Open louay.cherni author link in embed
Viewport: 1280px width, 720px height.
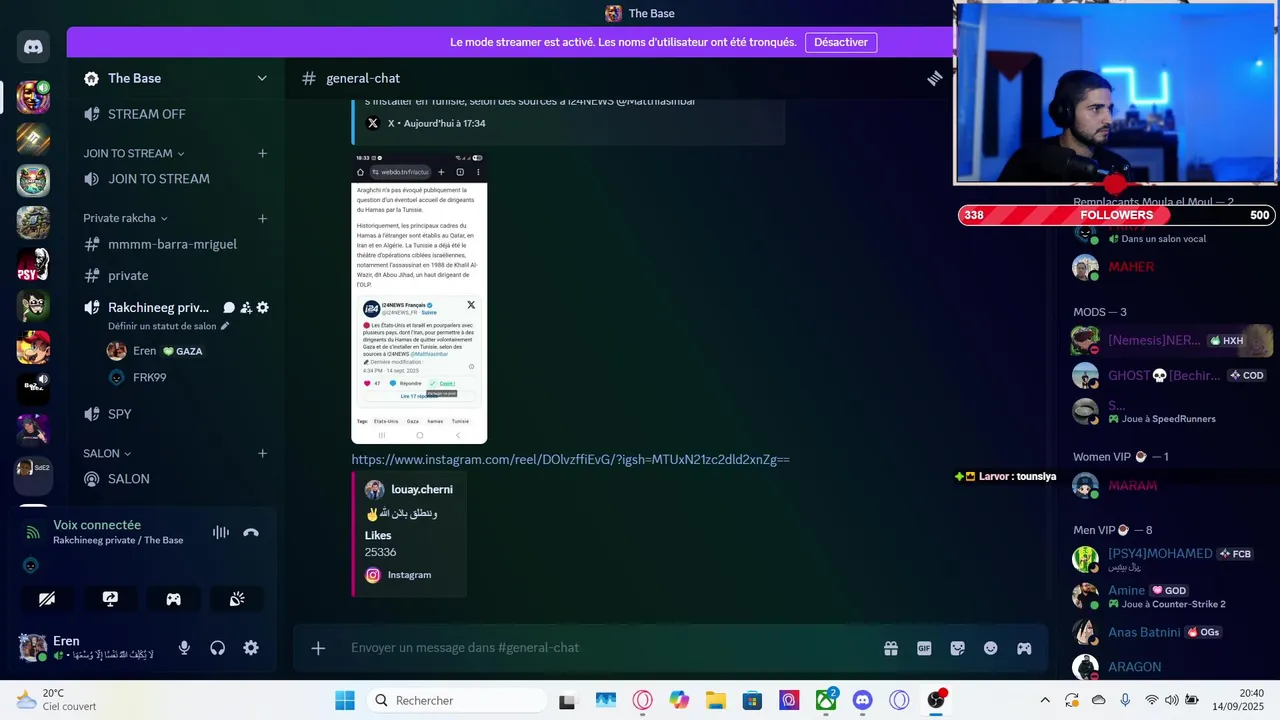click(x=422, y=490)
